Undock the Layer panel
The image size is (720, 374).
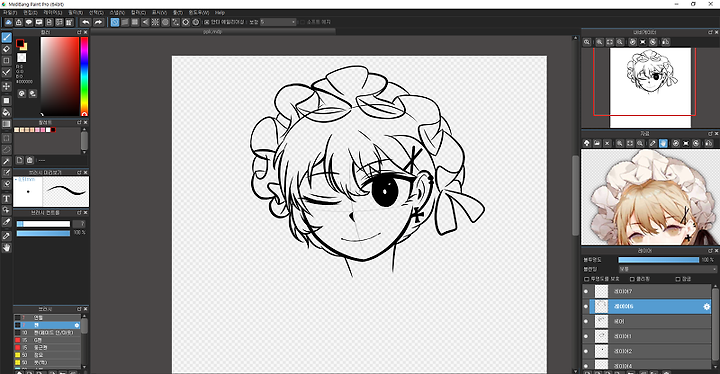[710, 251]
